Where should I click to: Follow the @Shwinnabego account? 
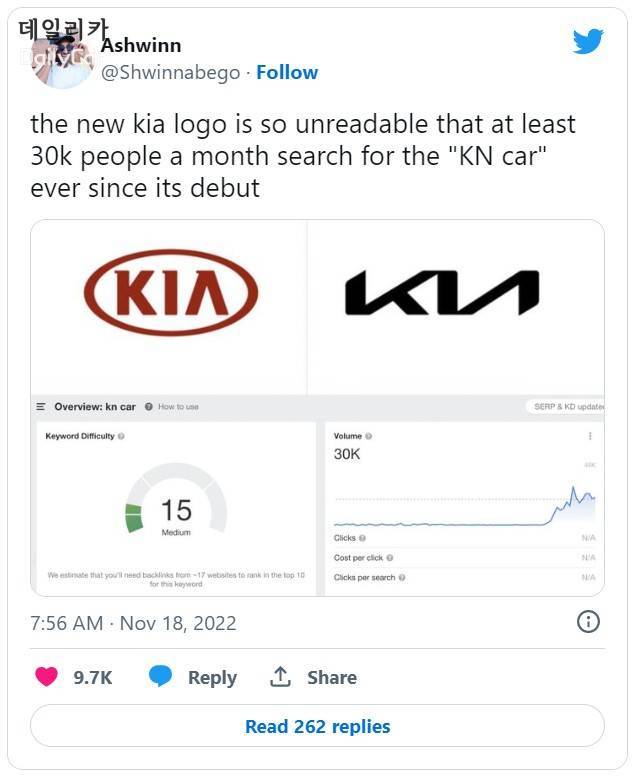pos(287,72)
